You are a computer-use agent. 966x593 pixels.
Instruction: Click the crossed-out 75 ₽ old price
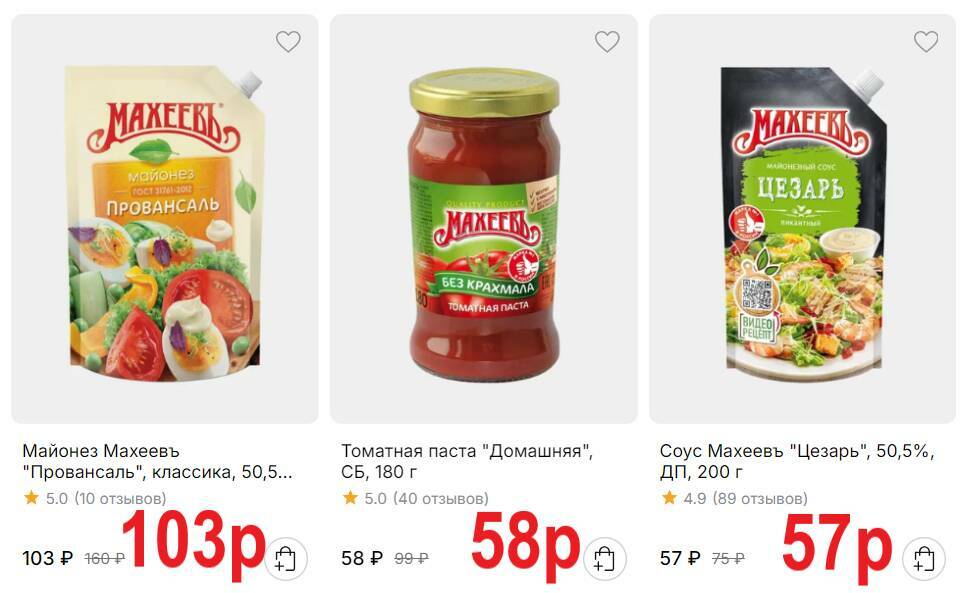click(x=728, y=559)
